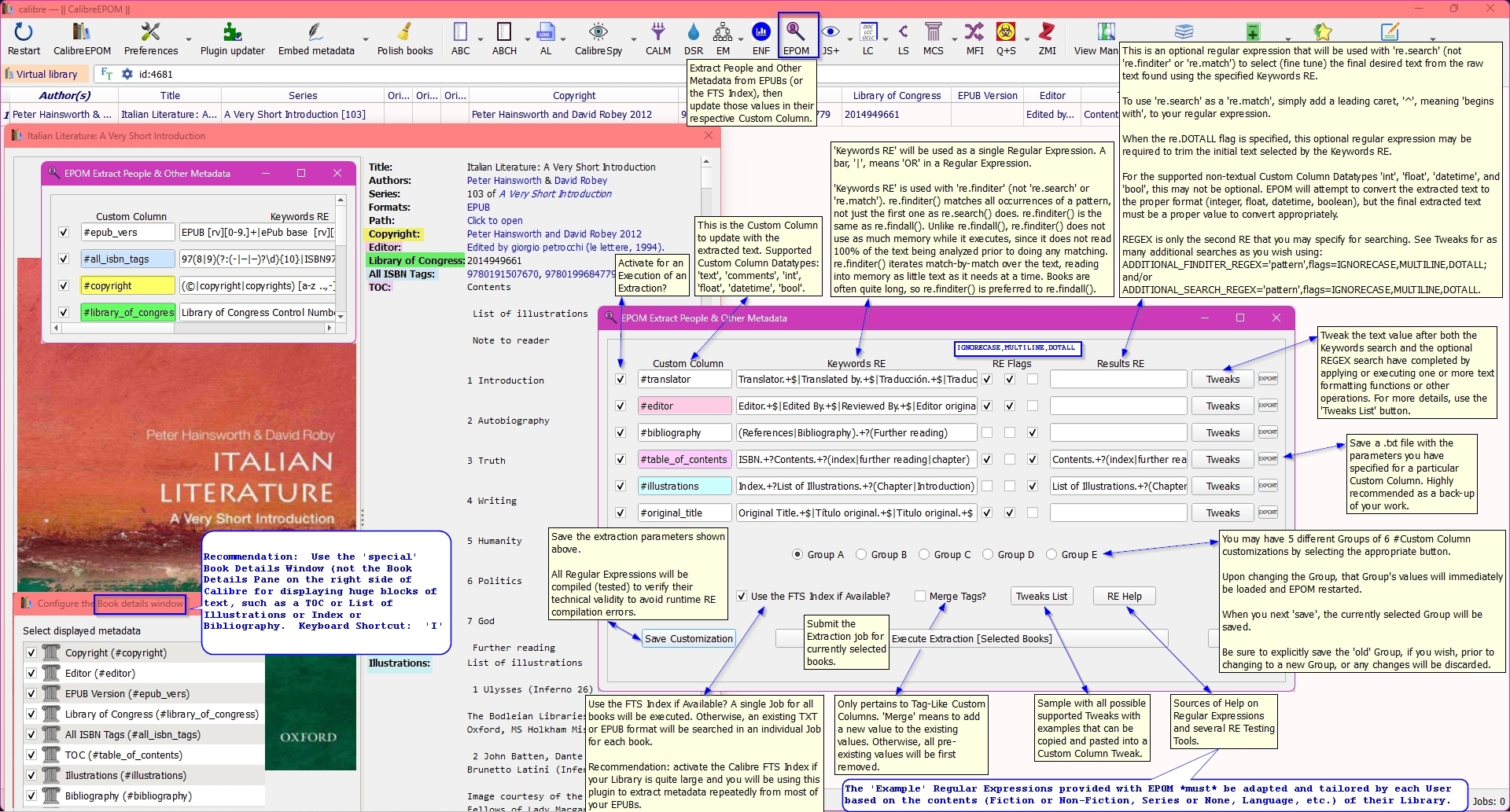Screen dimensions: 1510x812
Task: Launch CalibreSpy eye icon
Action: (x=598, y=32)
